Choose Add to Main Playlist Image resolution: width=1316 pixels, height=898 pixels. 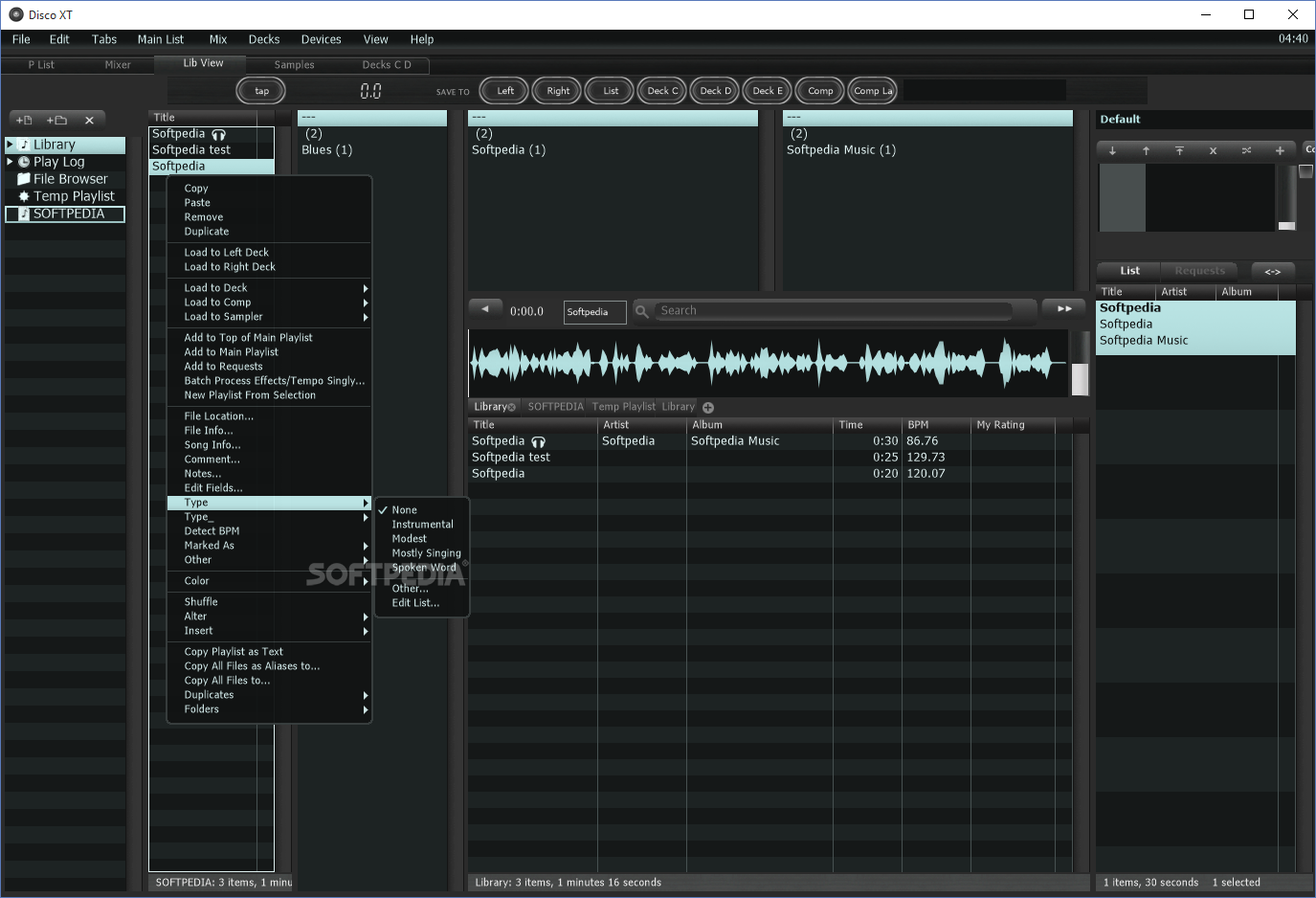click(269, 352)
